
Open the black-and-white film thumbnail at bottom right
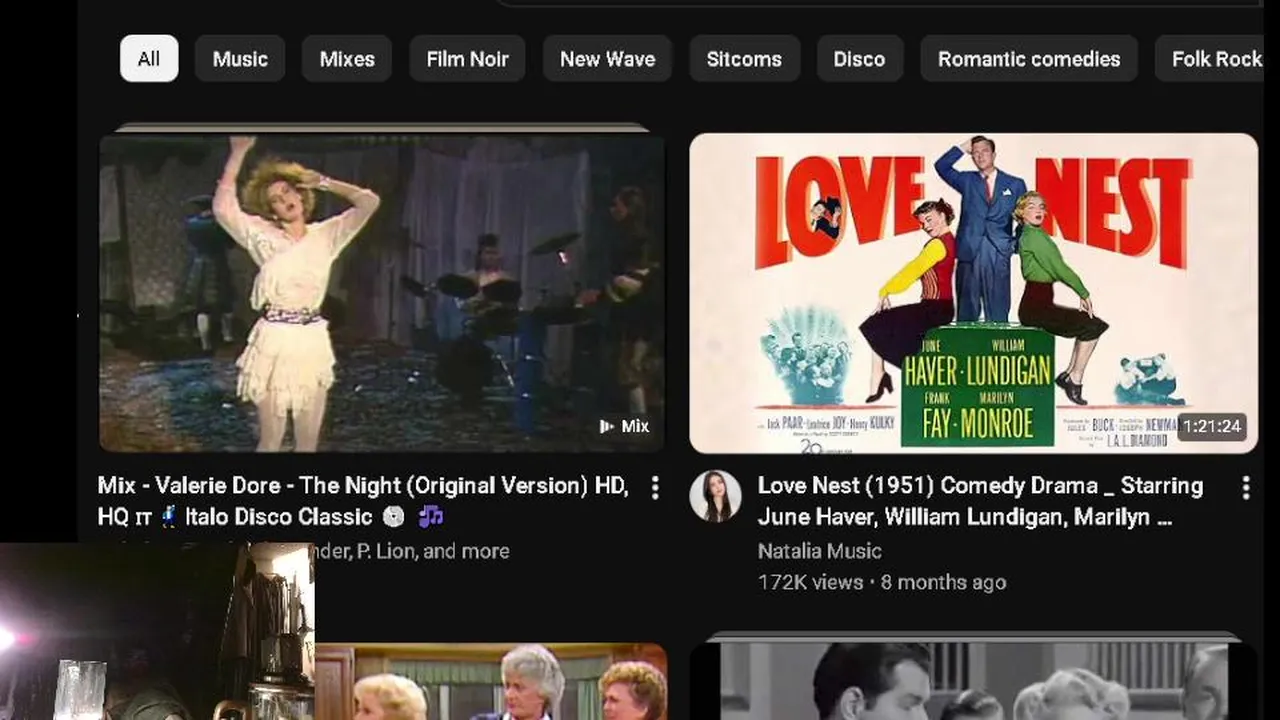pos(973,680)
